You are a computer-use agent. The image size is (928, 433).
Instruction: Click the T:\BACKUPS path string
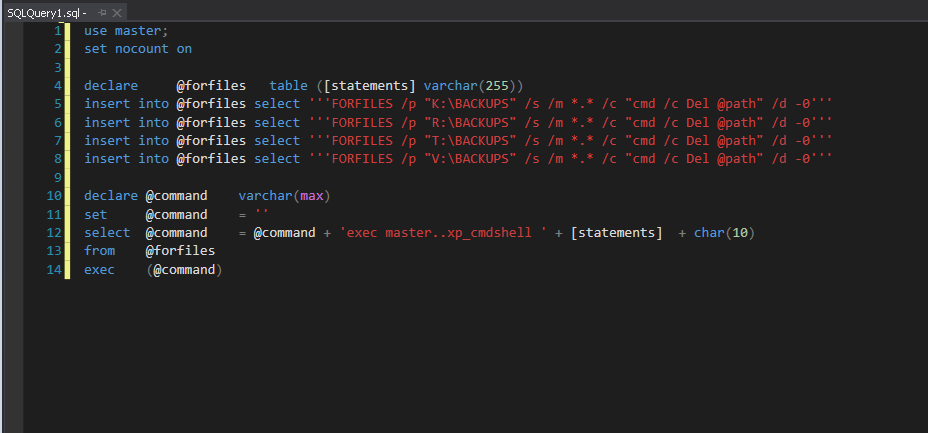coord(471,141)
